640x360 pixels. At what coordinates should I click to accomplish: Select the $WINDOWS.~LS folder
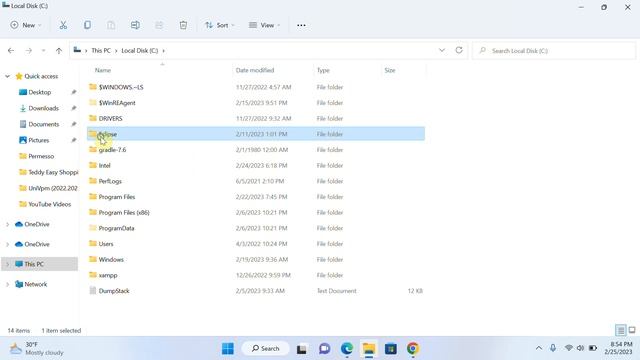(x=121, y=87)
